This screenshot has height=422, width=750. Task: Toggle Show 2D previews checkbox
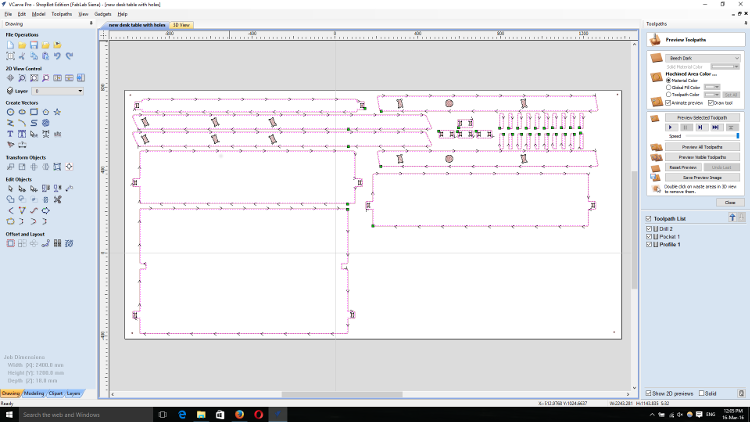click(649, 393)
